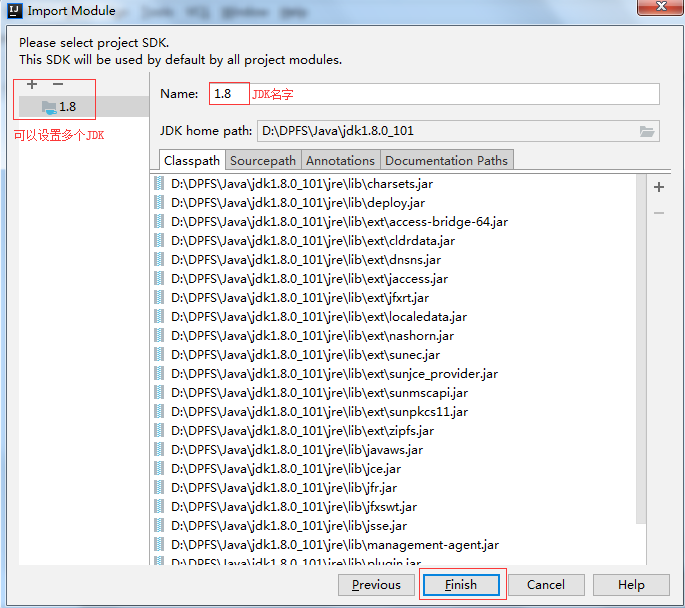Viewport: 685px width, 608px height.
Task: Select the cldrdata.jar row
Action: click(393, 241)
